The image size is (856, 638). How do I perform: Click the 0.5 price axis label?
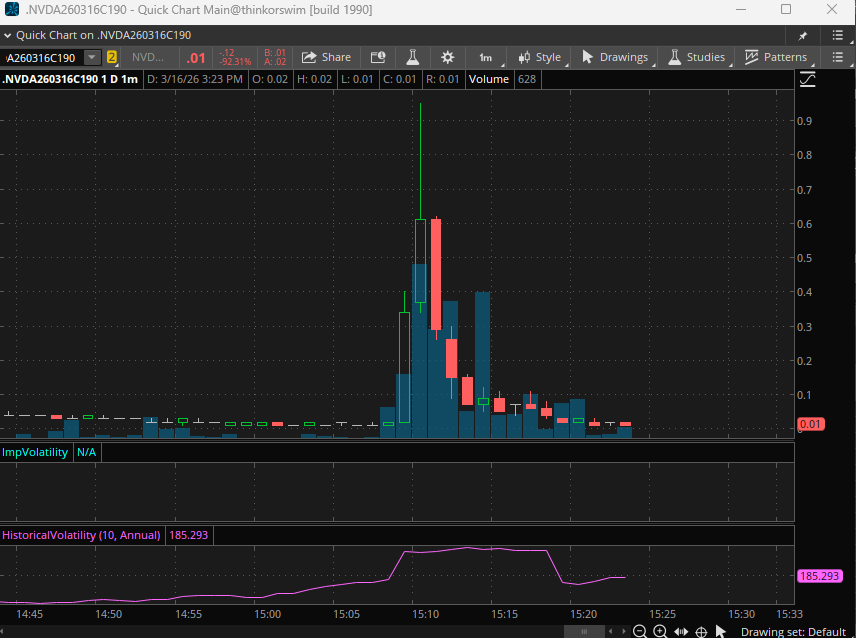[x=804, y=258]
